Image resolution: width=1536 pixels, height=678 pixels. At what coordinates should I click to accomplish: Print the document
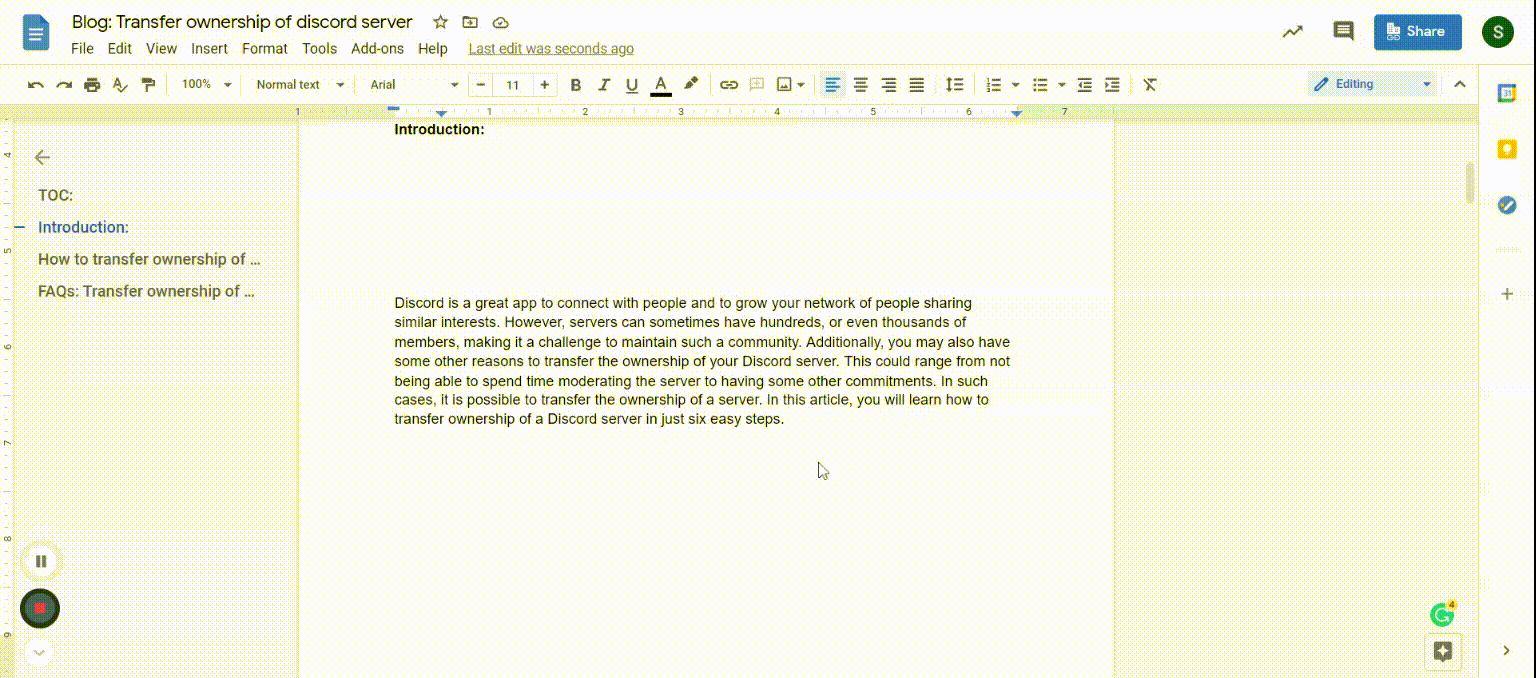click(92, 85)
